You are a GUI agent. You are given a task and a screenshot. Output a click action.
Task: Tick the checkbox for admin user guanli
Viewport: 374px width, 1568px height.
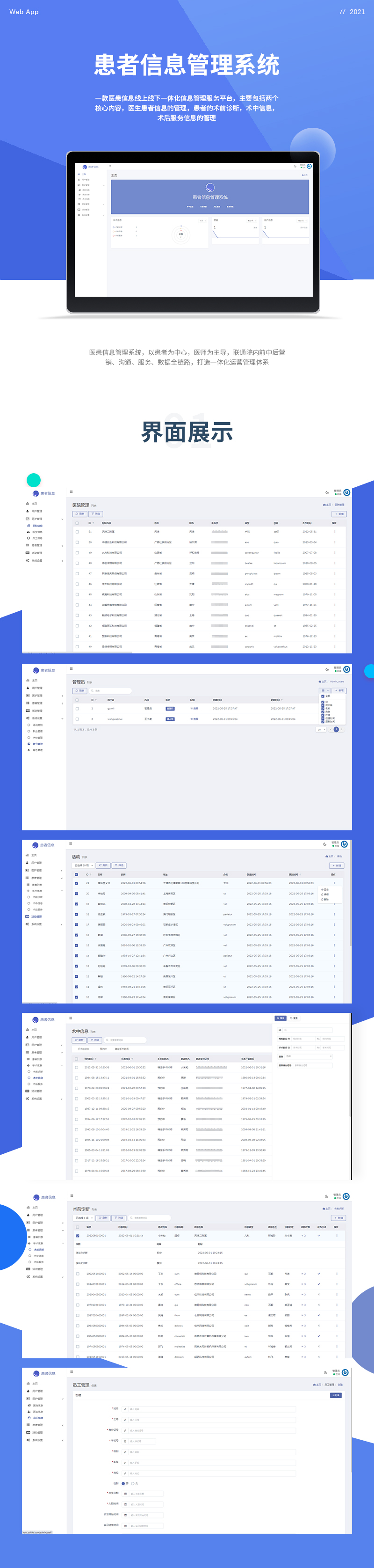click(x=77, y=709)
